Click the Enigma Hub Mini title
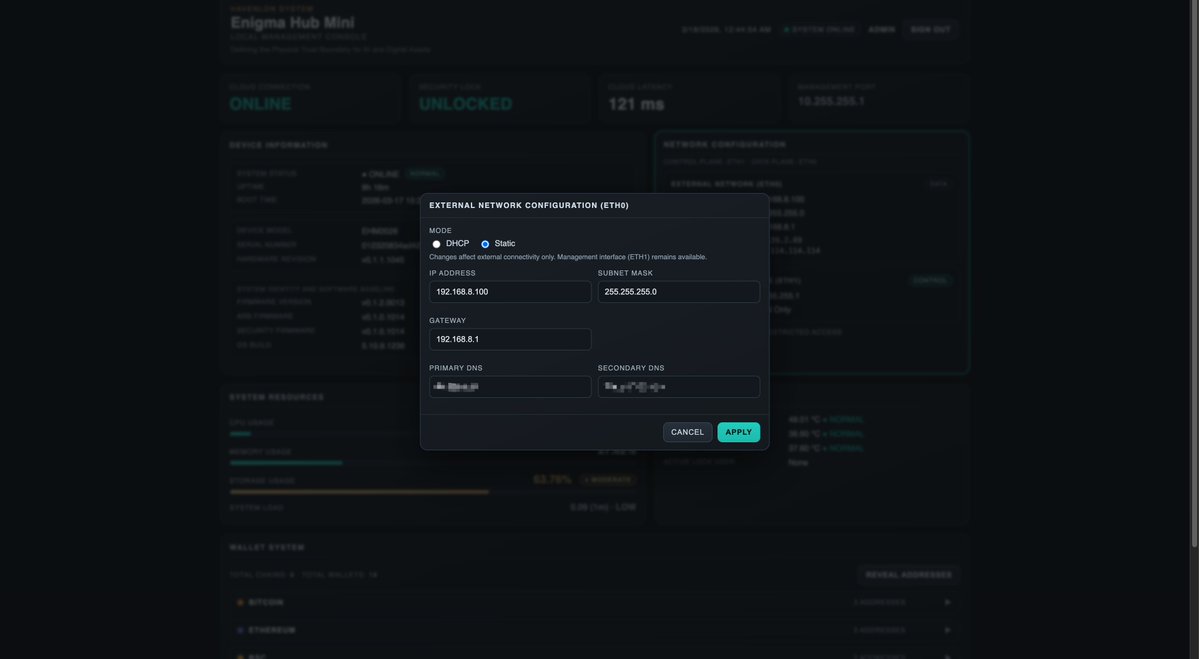The image size is (1199, 659). (292, 23)
